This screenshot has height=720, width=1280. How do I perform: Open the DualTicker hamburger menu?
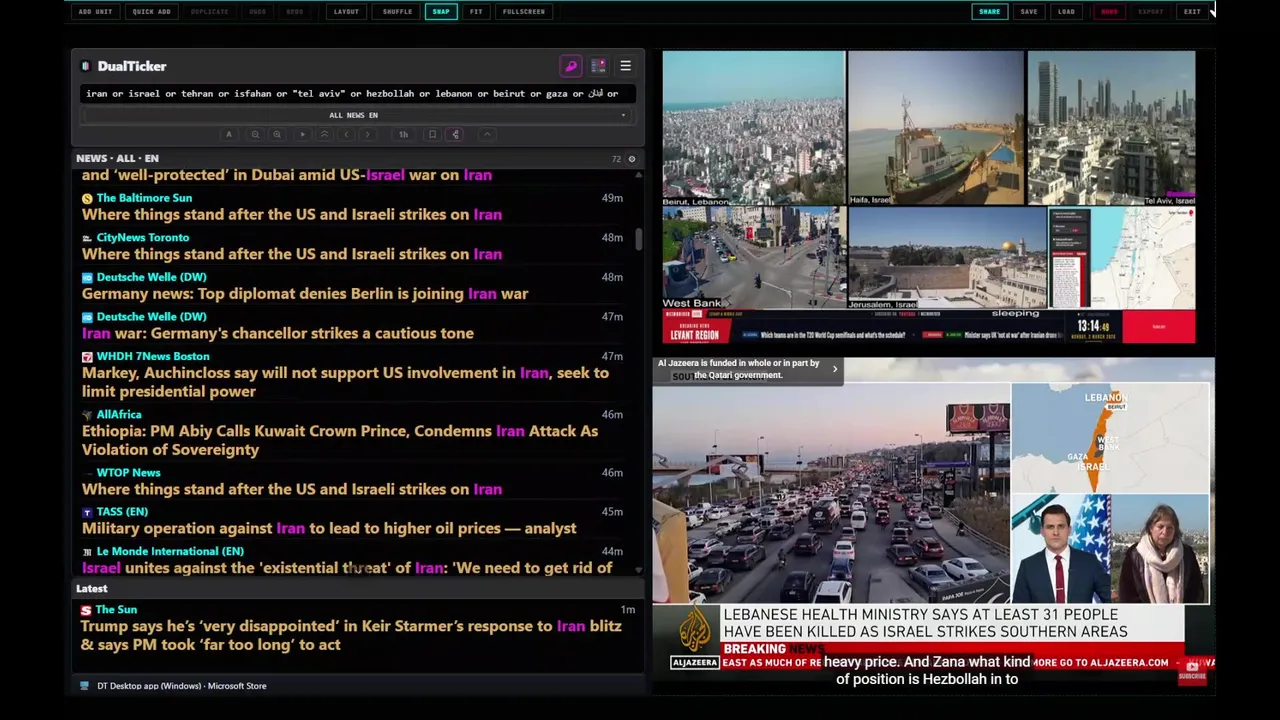coord(625,66)
